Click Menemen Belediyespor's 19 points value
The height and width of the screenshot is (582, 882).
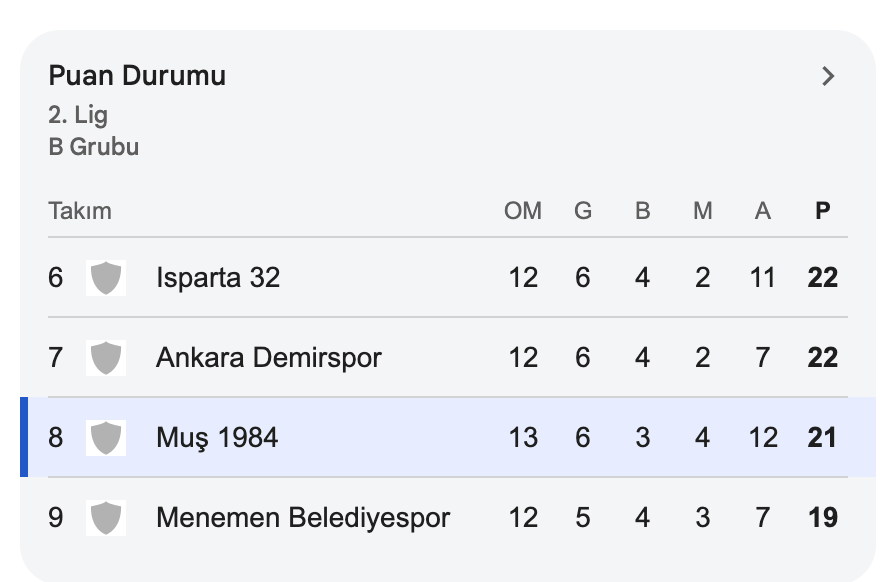coord(822,518)
